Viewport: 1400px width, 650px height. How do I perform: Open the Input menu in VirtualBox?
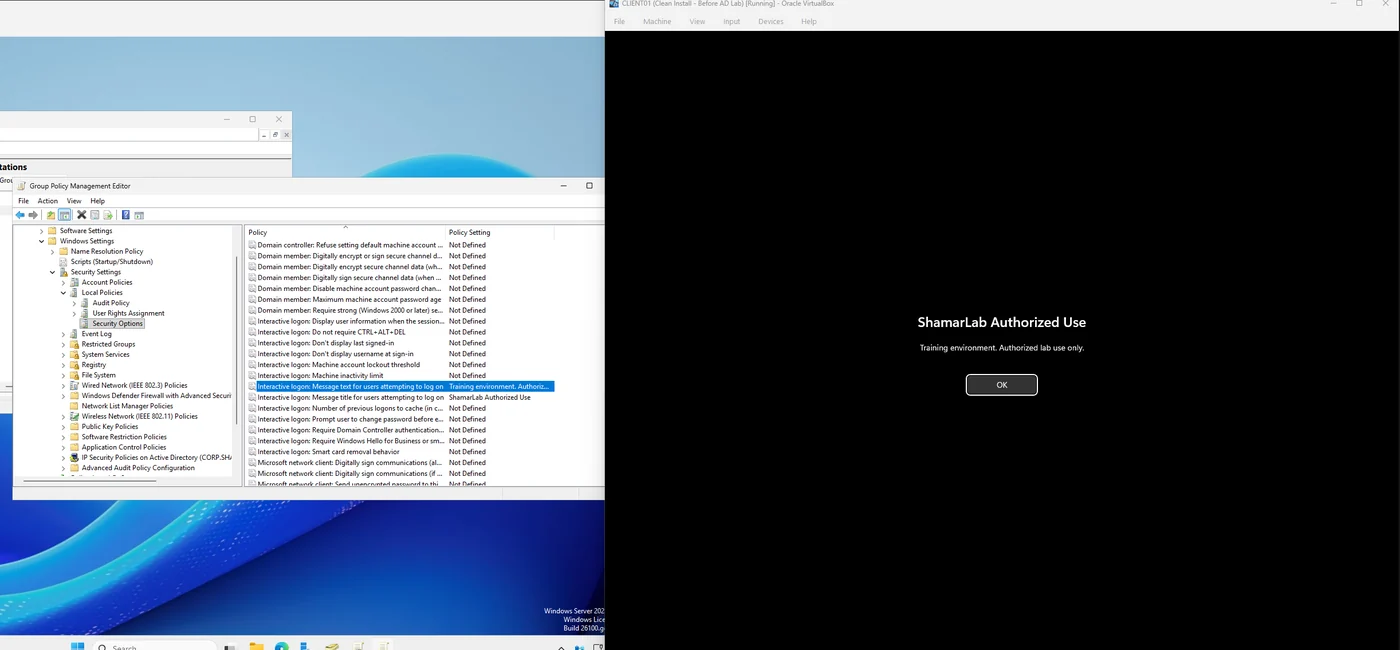point(732,21)
